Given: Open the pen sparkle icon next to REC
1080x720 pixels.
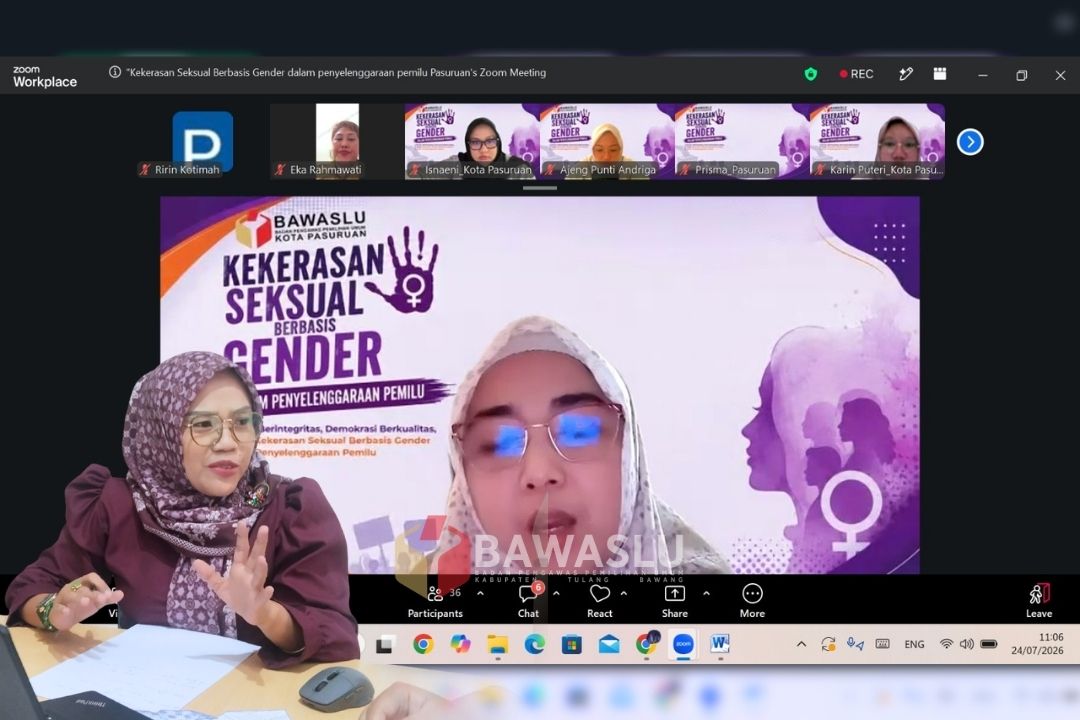Looking at the screenshot, I should (905, 74).
